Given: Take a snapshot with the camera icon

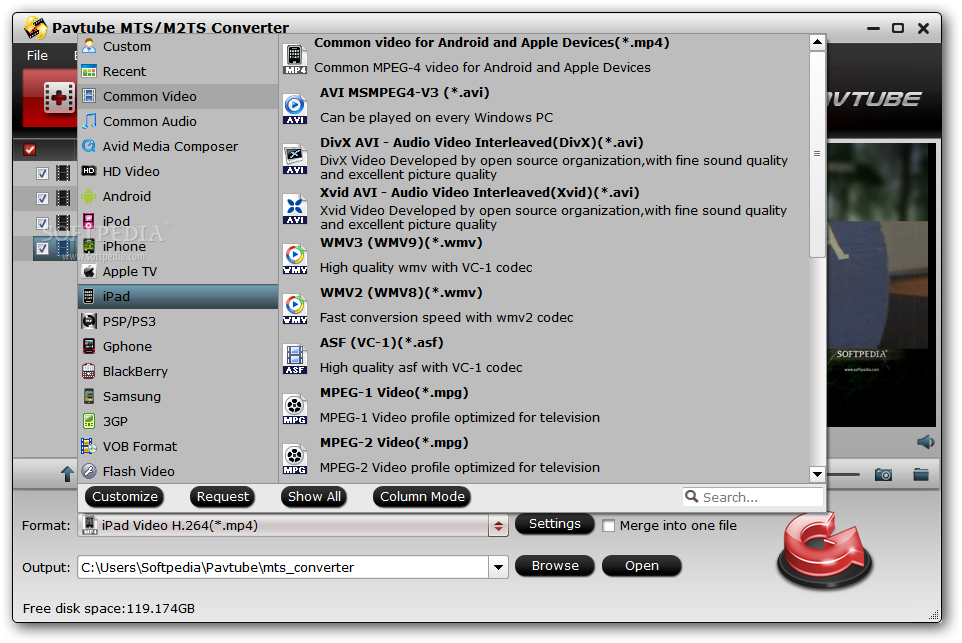Looking at the screenshot, I should click(883, 474).
